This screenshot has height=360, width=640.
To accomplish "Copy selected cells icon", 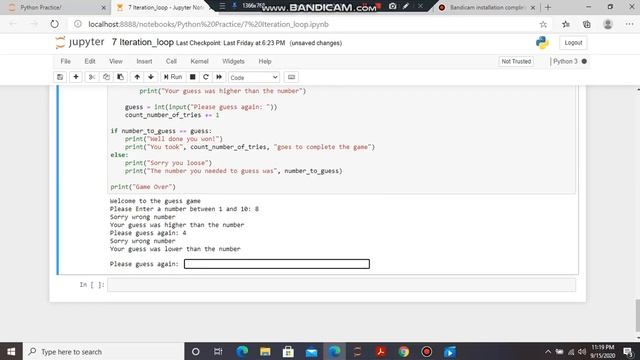I will coord(106,77).
